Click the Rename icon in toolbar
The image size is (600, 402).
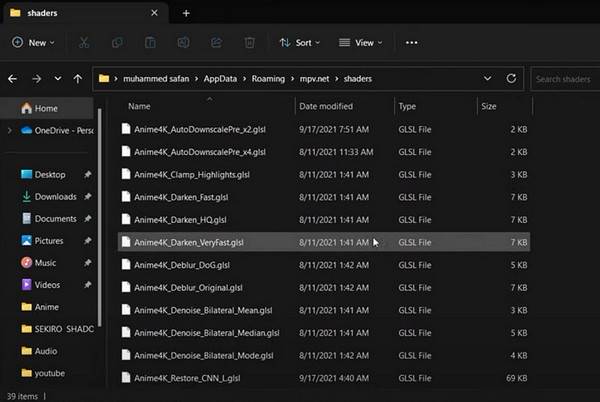[x=183, y=42]
